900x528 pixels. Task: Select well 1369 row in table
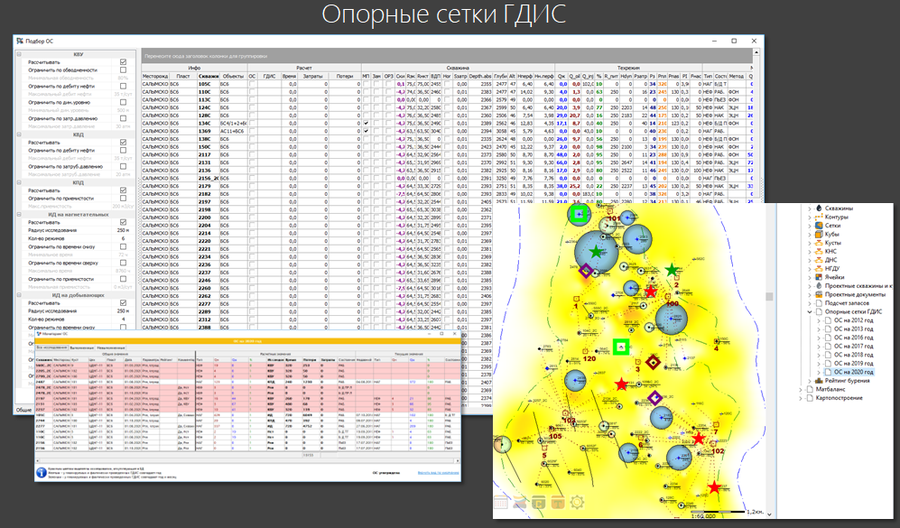click(447, 131)
